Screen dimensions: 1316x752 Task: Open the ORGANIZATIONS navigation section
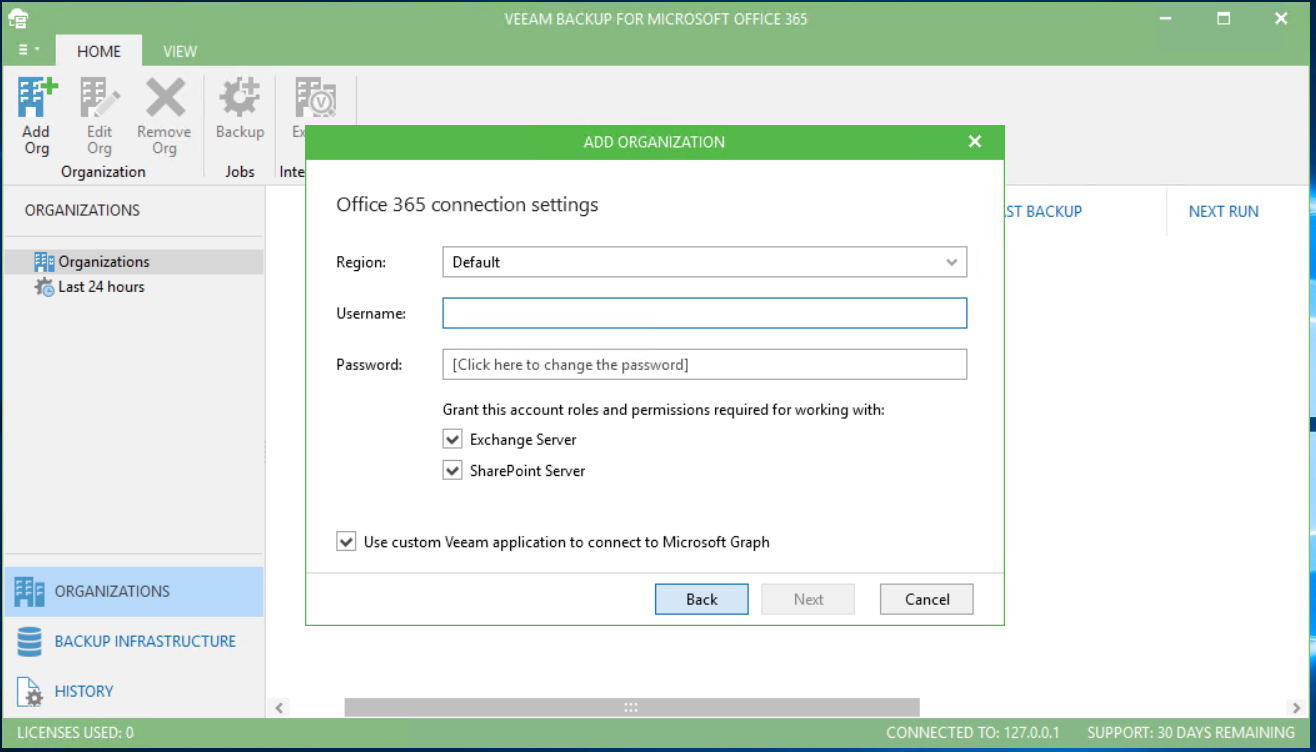pos(133,591)
